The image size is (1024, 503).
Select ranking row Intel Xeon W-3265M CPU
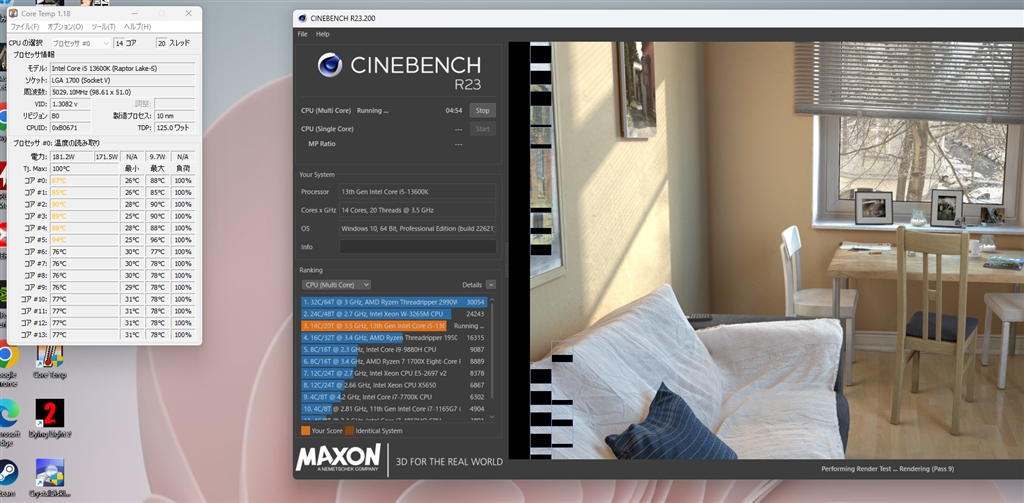click(394, 314)
